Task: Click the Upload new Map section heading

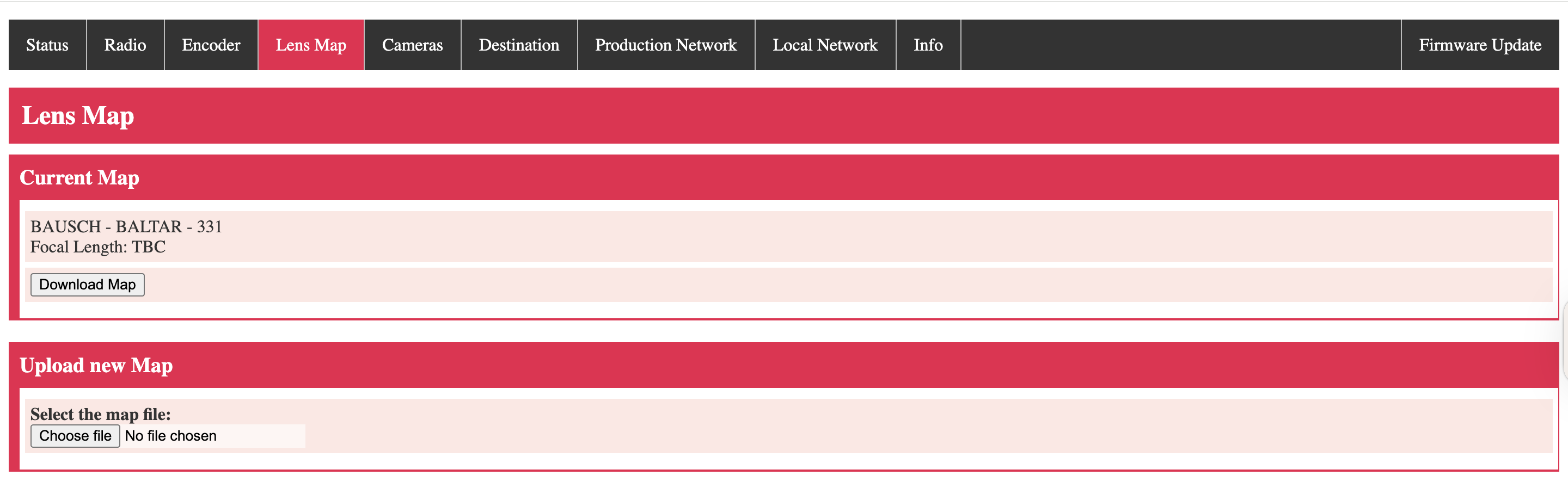Action: [x=96, y=365]
